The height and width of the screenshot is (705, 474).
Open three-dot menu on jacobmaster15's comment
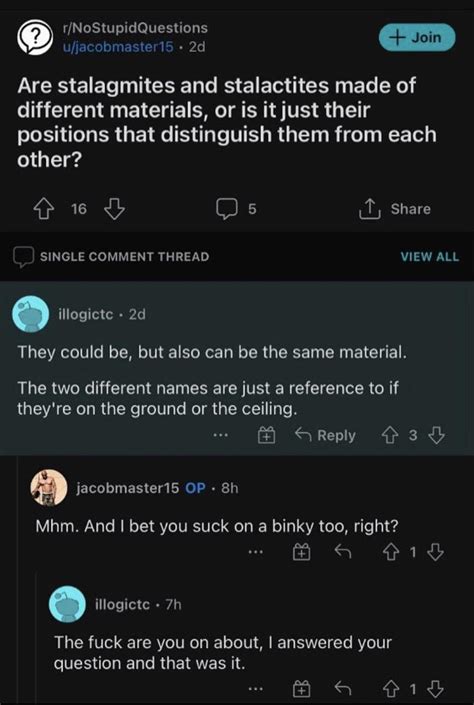pos(255,552)
